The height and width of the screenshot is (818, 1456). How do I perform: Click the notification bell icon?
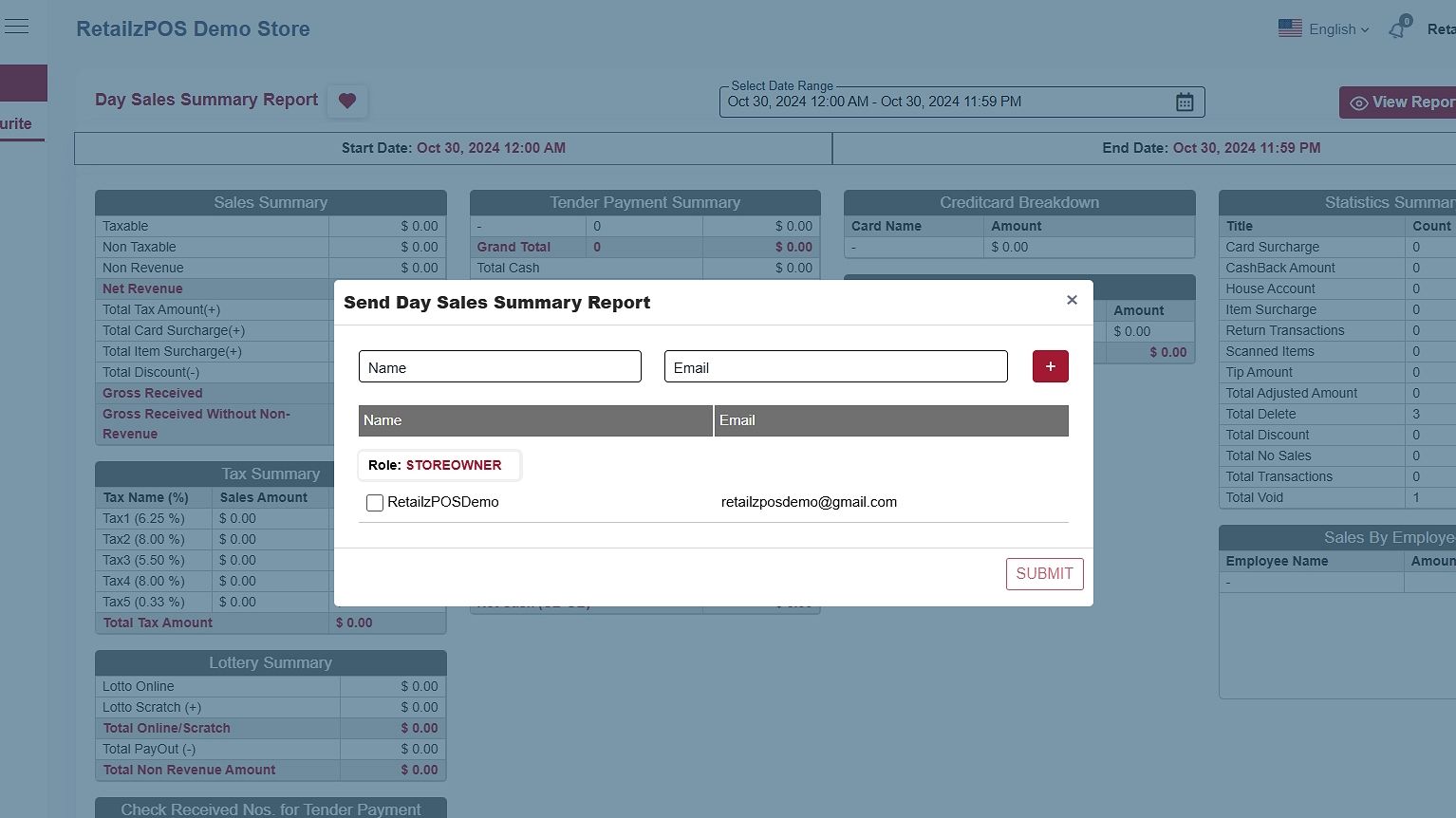(x=1397, y=29)
